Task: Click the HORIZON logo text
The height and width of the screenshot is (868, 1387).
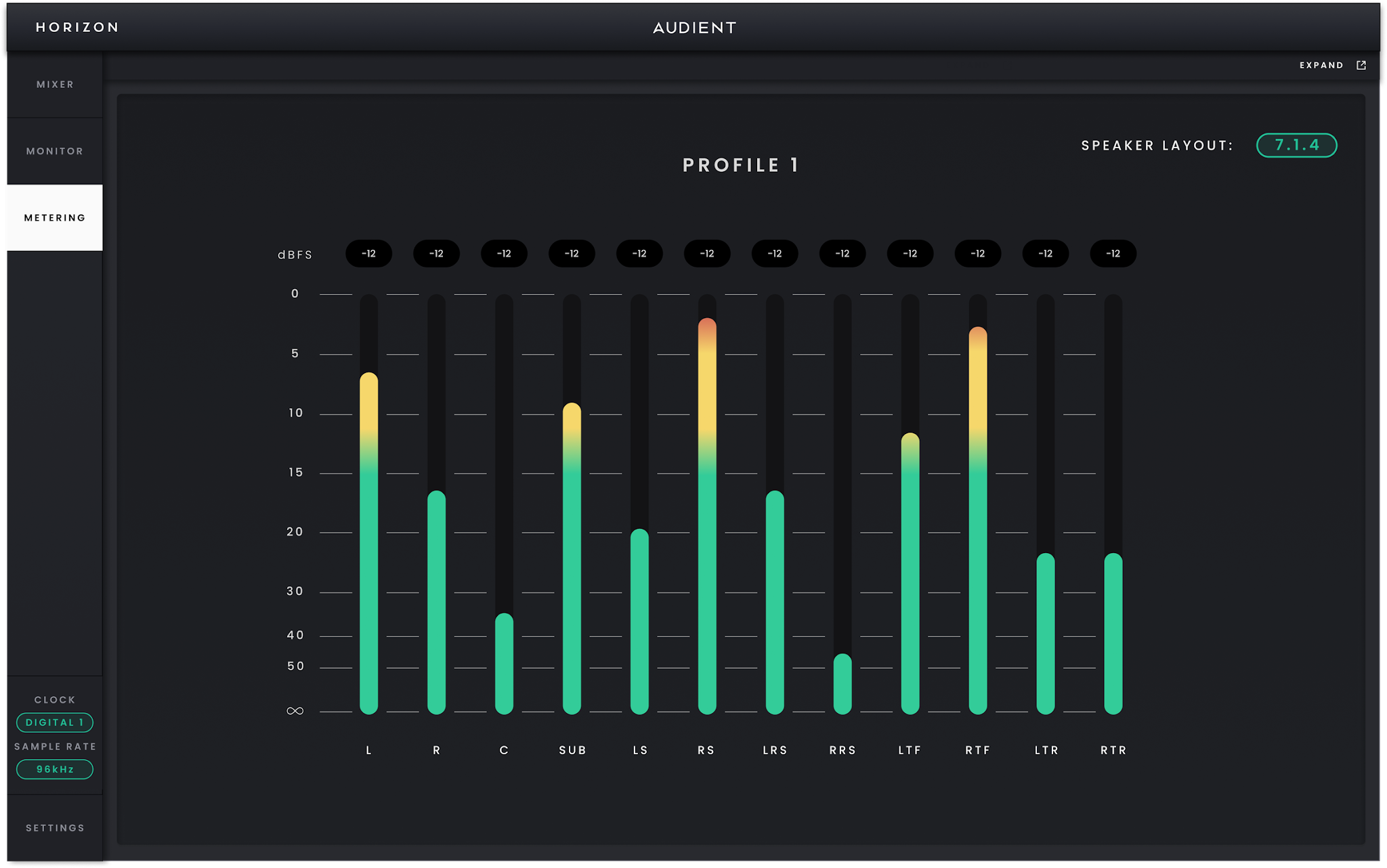Action: pos(77,27)
